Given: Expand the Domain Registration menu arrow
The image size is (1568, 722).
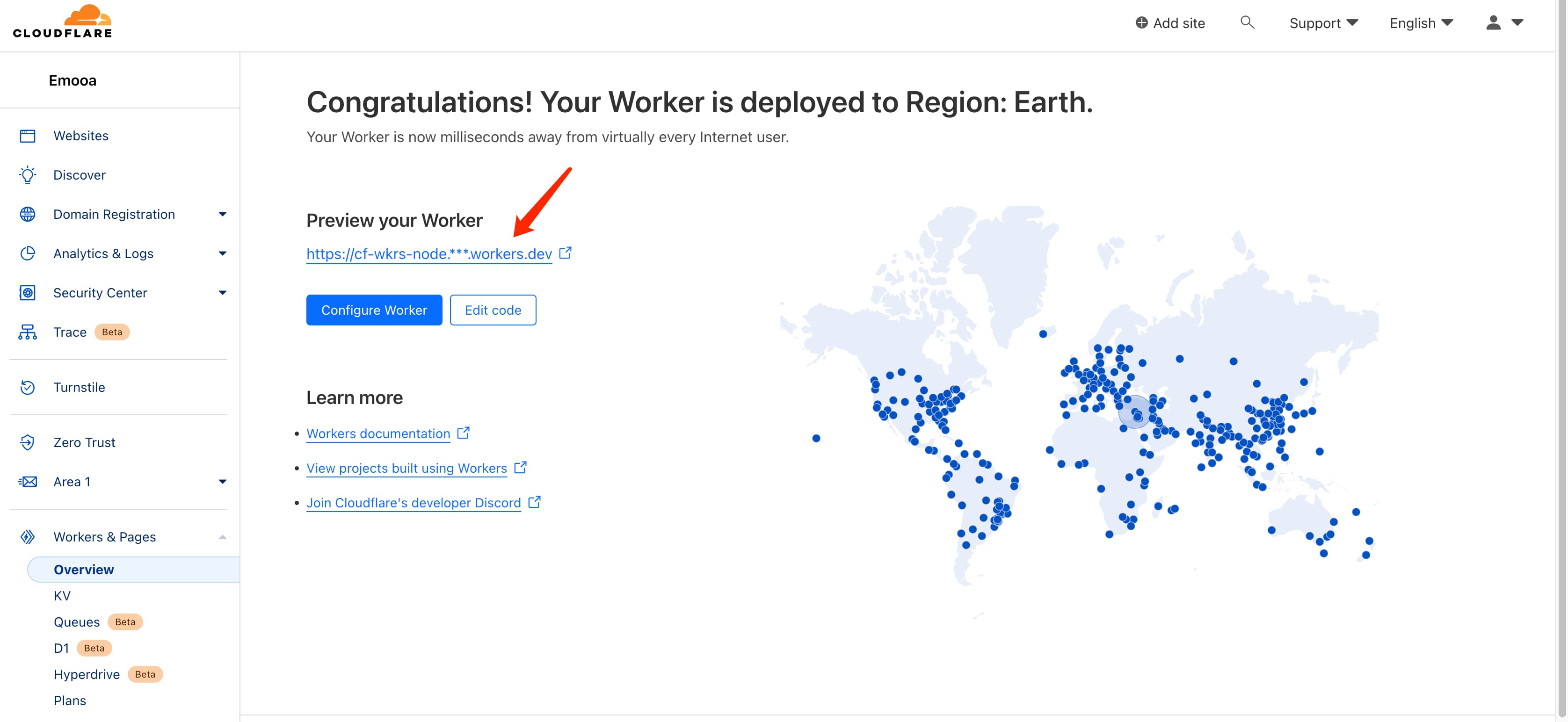Looking at the screenshot, I should point(222,214).
